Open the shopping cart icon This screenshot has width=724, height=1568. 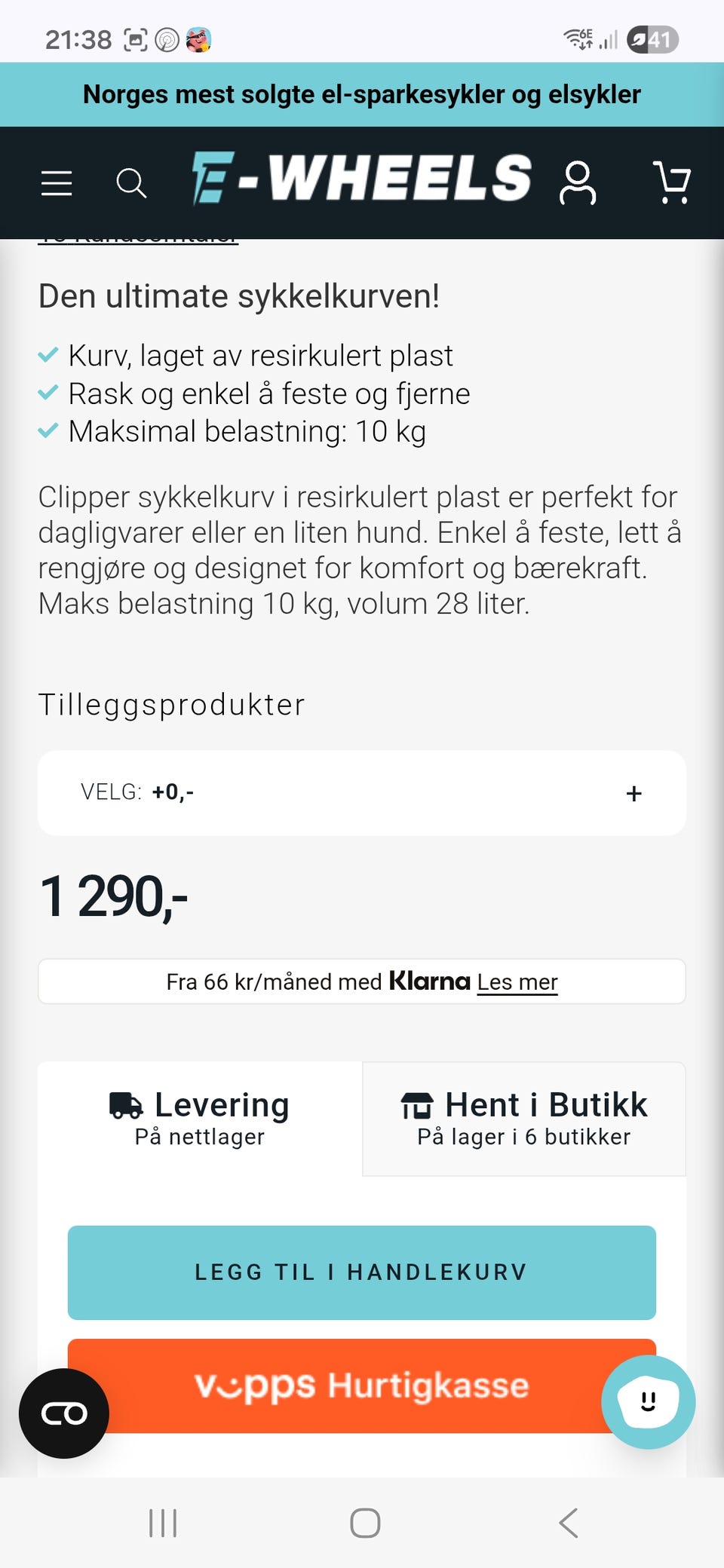tap(670, 183)
